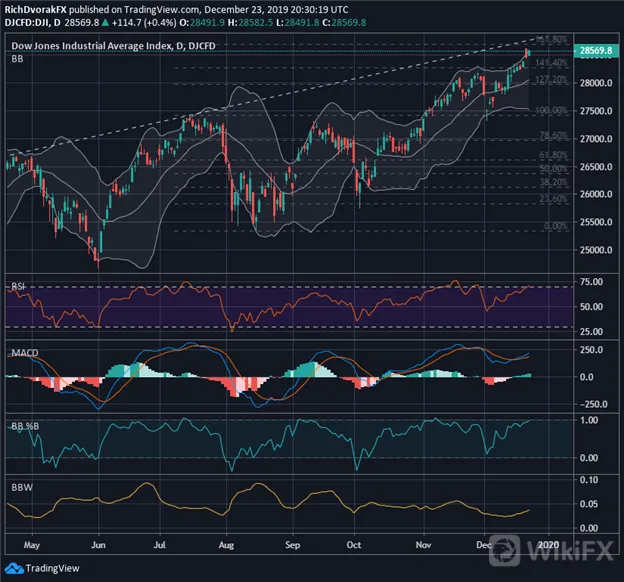Click the RSI 75.00 axis value
Viewport: 624px width, 582px height.
pos(591,282)
